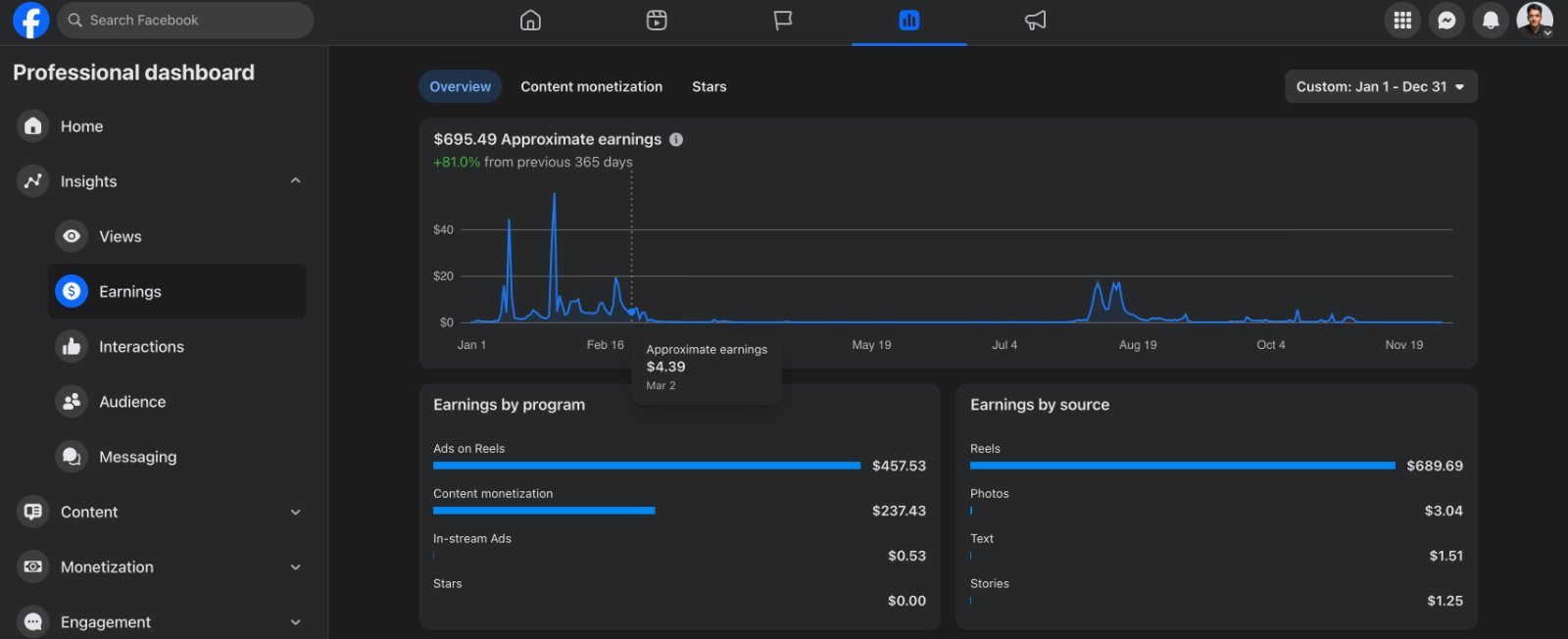Click the Content monetization earnings bar
The image size is (1568, 639).
(544, 511)
